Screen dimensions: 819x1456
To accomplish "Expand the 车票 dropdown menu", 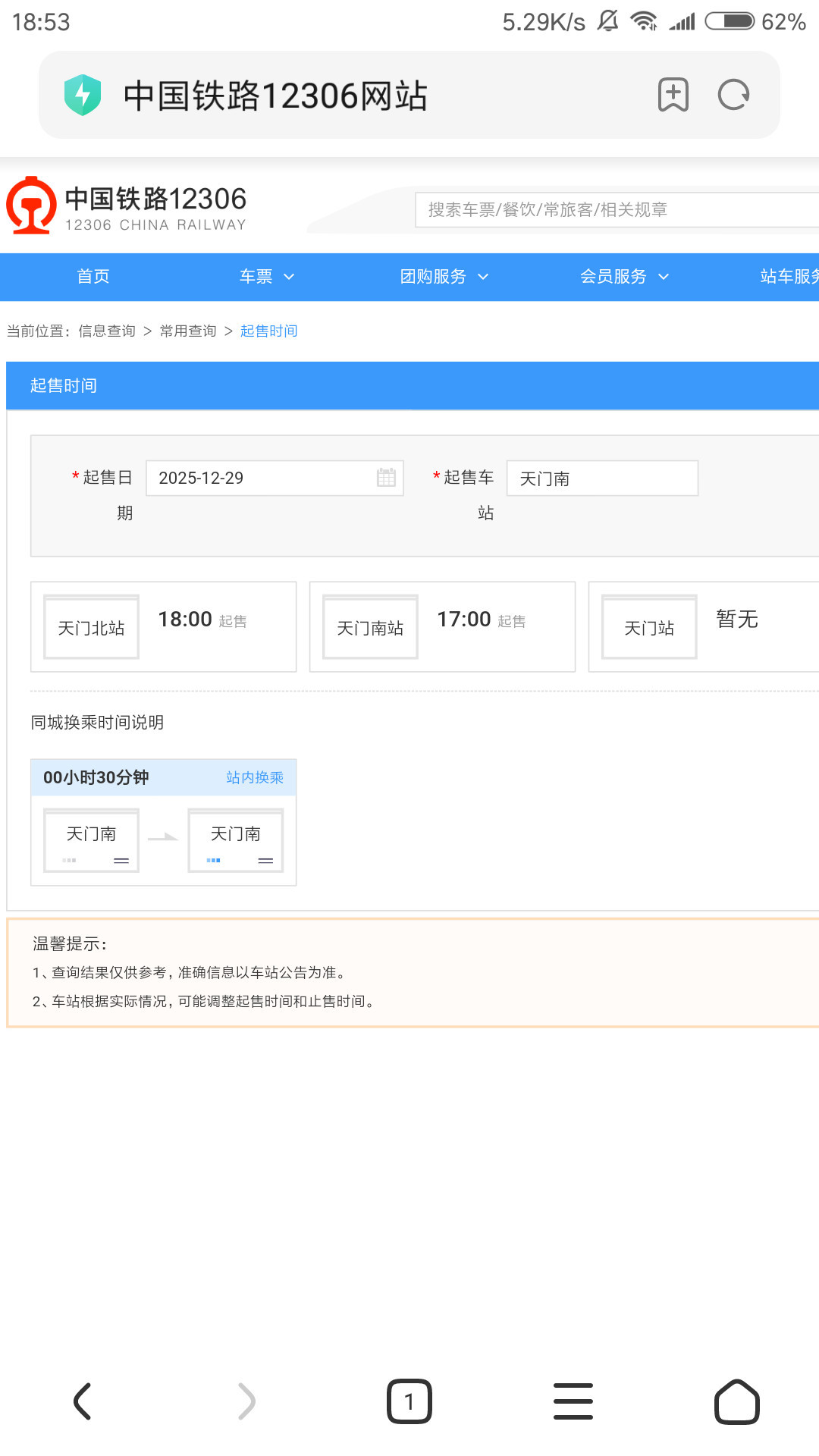I will tap(266, 277).
